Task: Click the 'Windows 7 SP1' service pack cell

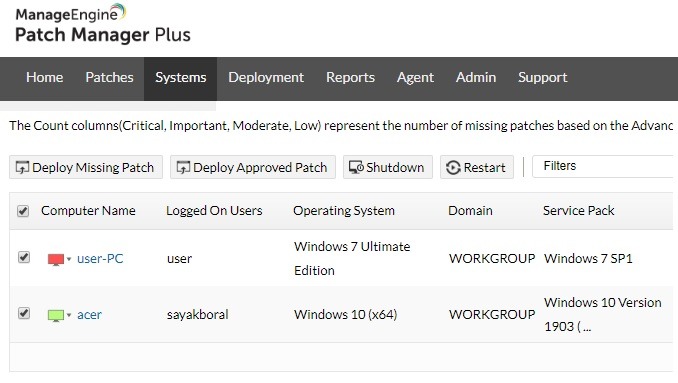Action: pos(588,259)
